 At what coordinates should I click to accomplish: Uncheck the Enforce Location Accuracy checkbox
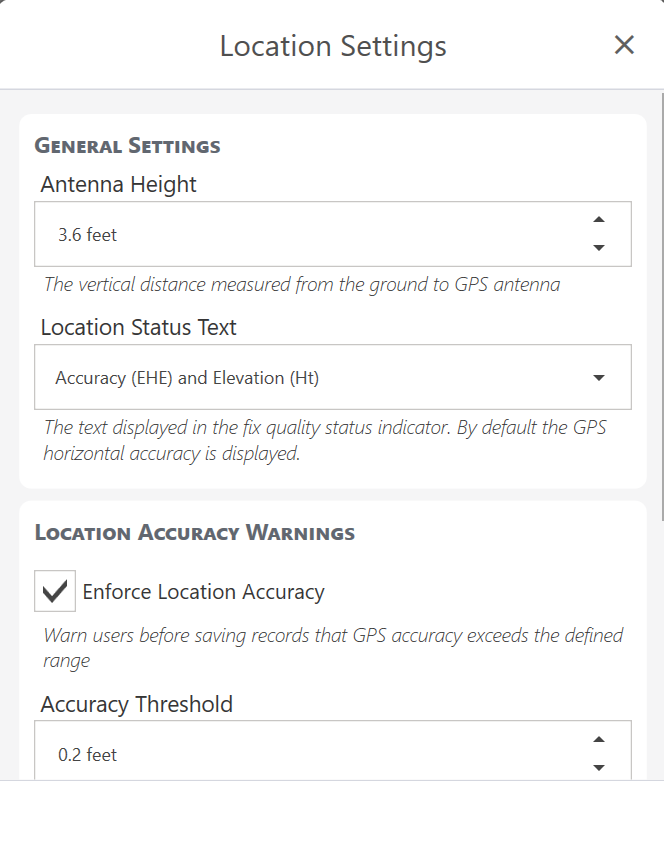click(55, 591)
